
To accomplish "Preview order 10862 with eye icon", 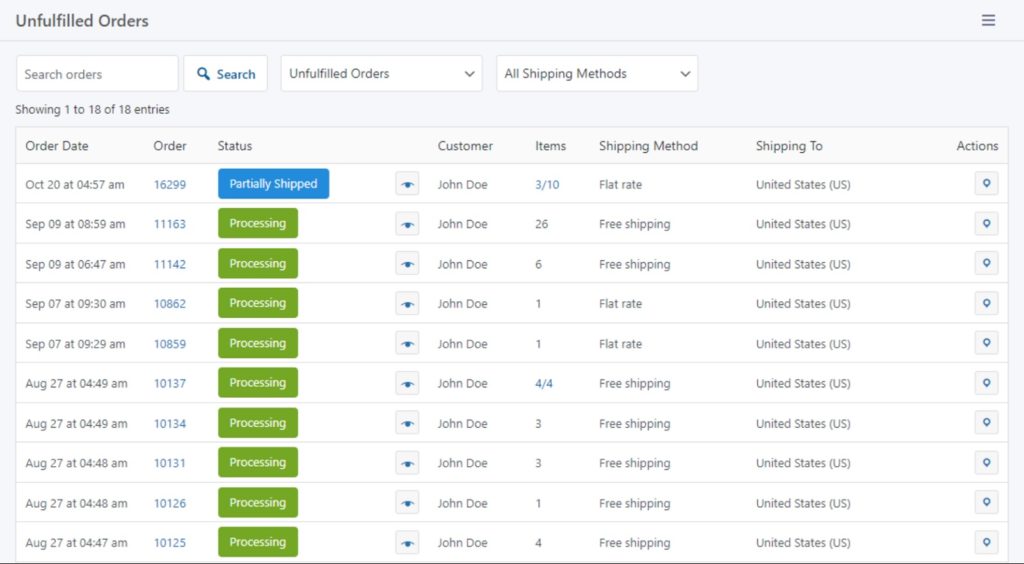I will click(x=407, y=304).
